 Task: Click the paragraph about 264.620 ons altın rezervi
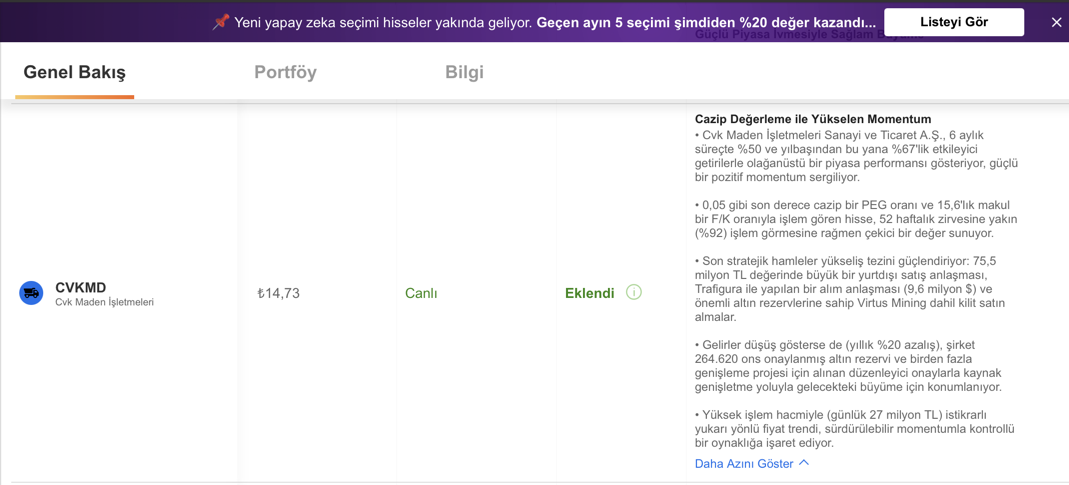pyautogui.click(x=856, y=366)
